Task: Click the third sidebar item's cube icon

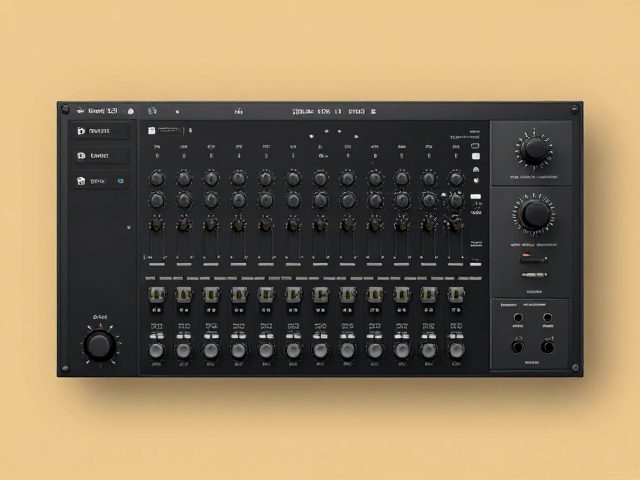Action: pyautogui.click(x=81, y=181)
